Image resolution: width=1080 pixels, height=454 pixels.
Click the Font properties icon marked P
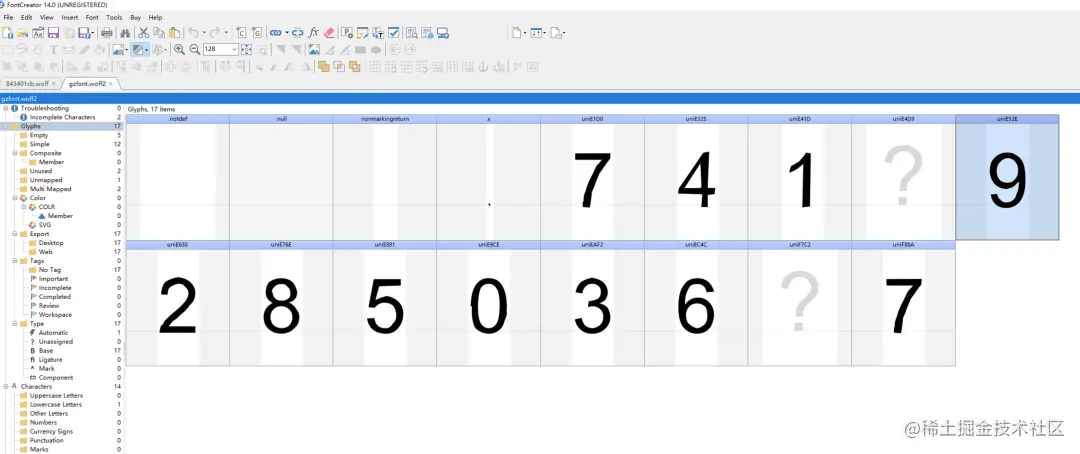click(x=346, y=32)
